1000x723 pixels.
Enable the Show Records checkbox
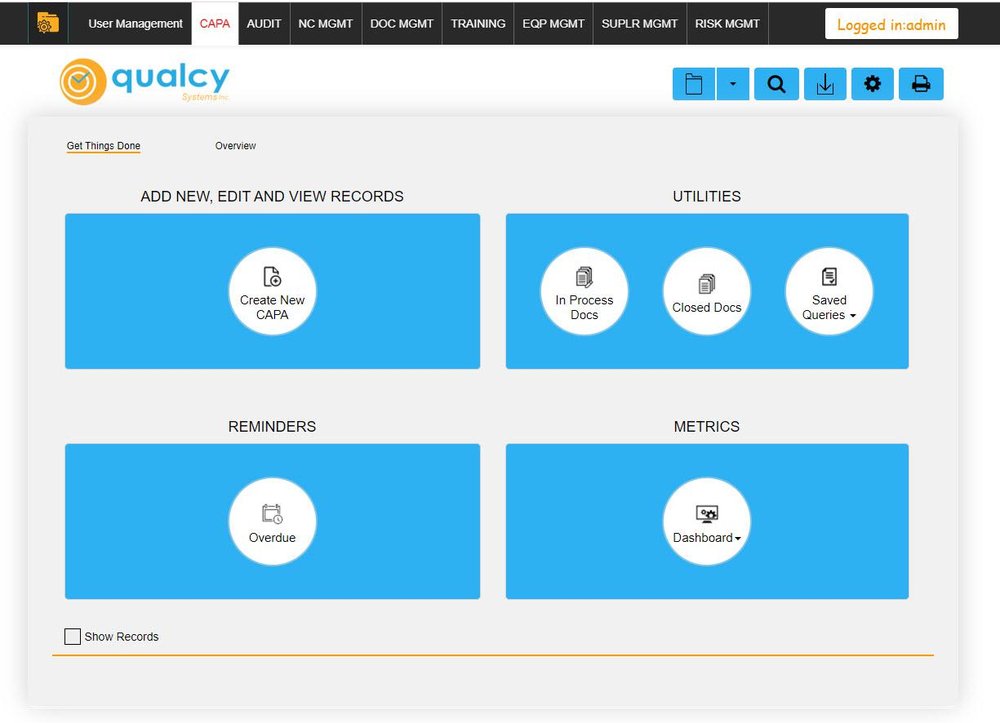[72, 636]
